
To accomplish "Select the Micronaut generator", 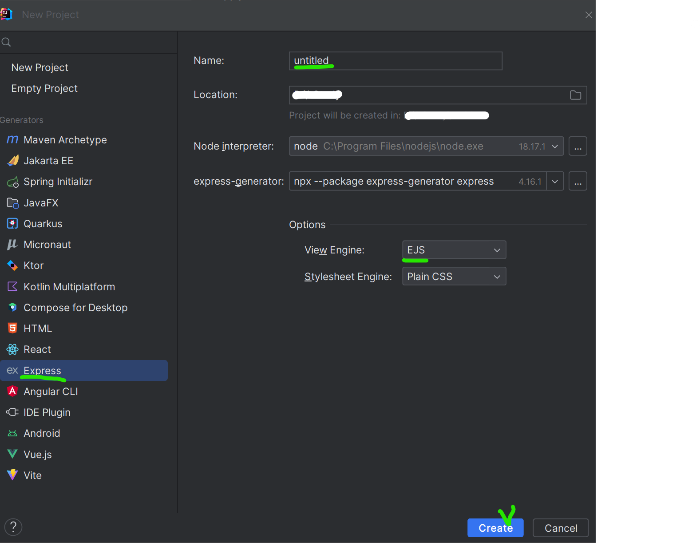I will coord(47,245).
